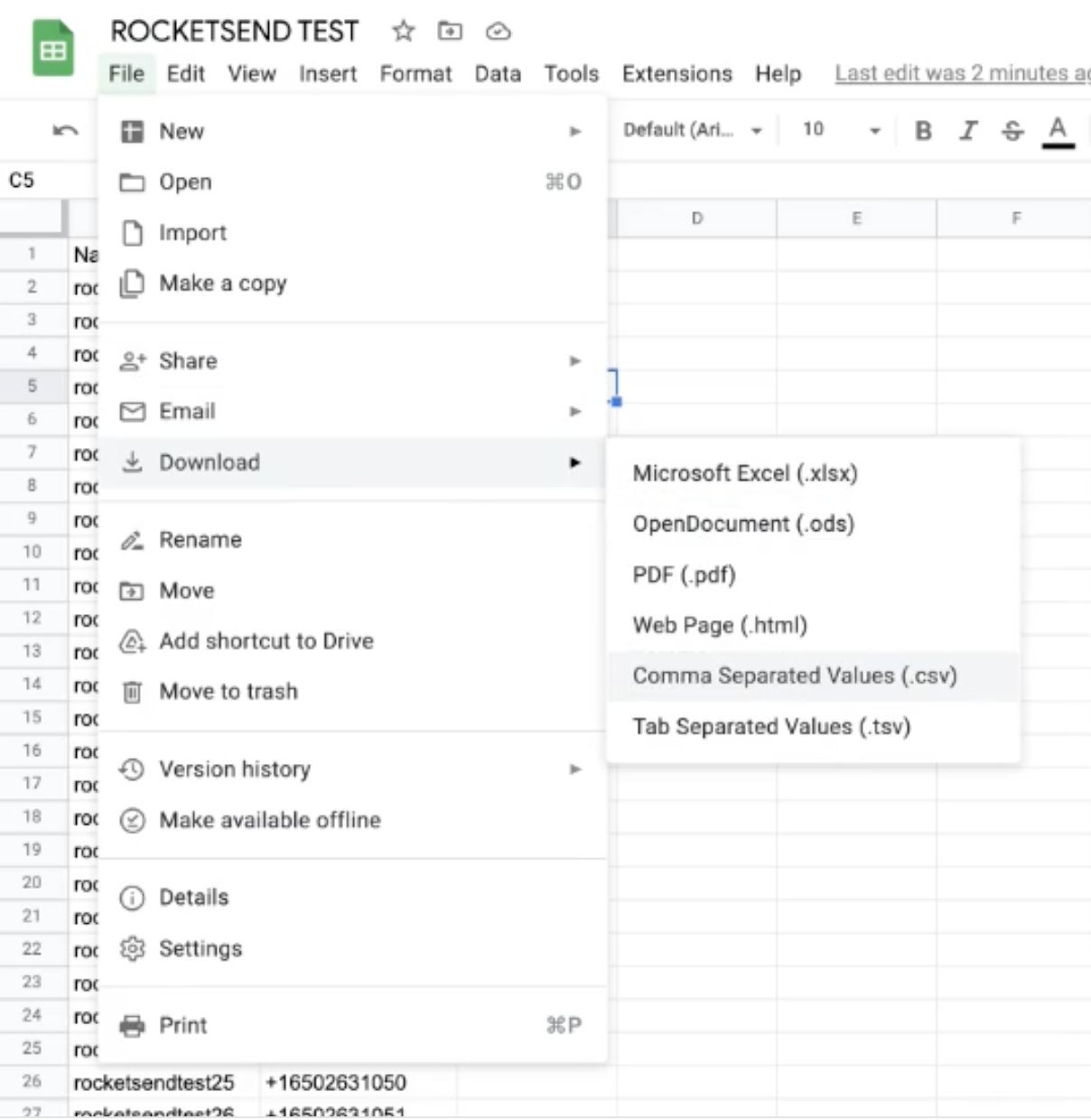The width and height of the screenshot is (1091, 1120).
Task: Toggle strikethrough formatting
Action: [1012, 130]
